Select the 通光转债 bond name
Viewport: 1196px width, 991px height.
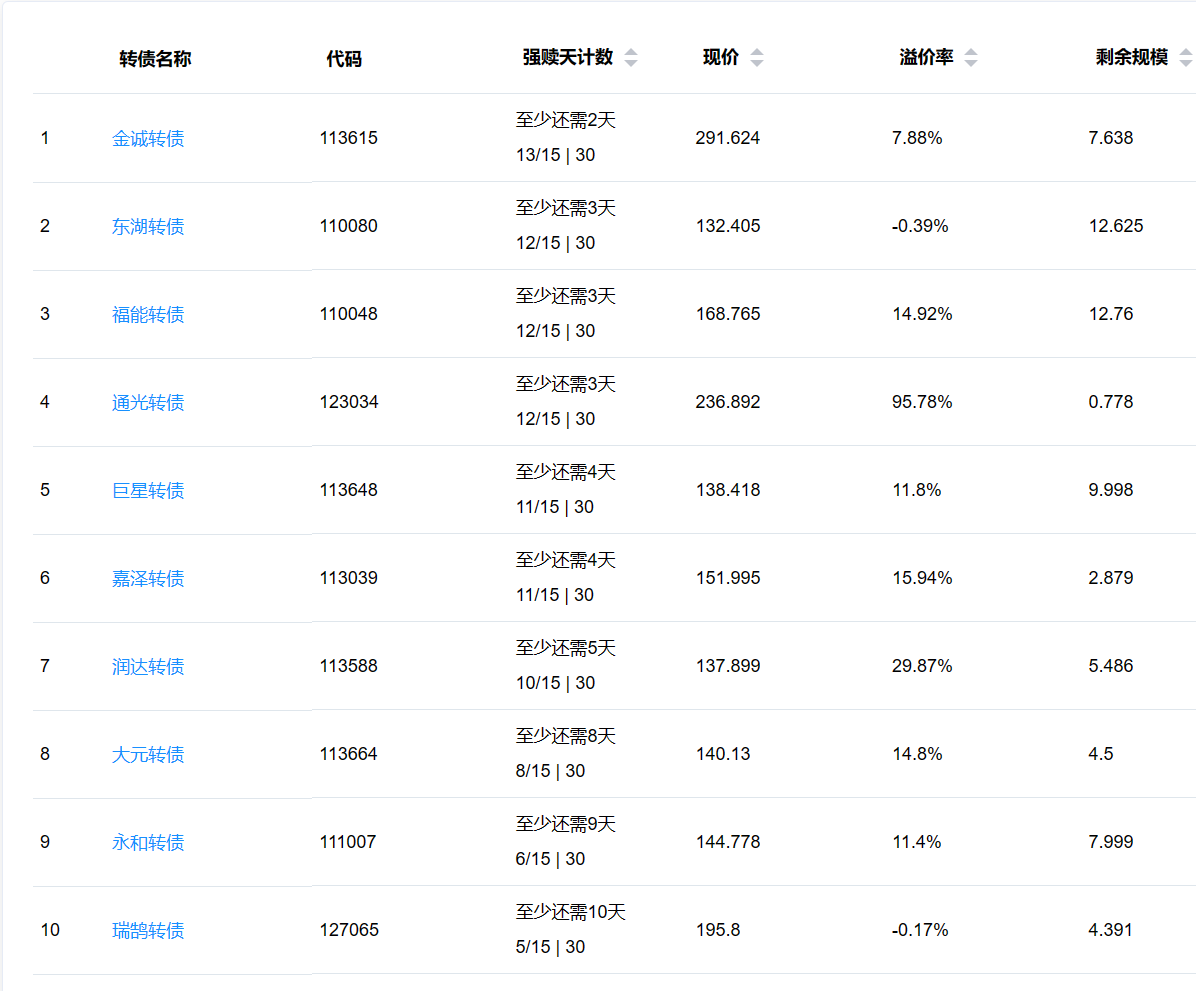(148, 402)
